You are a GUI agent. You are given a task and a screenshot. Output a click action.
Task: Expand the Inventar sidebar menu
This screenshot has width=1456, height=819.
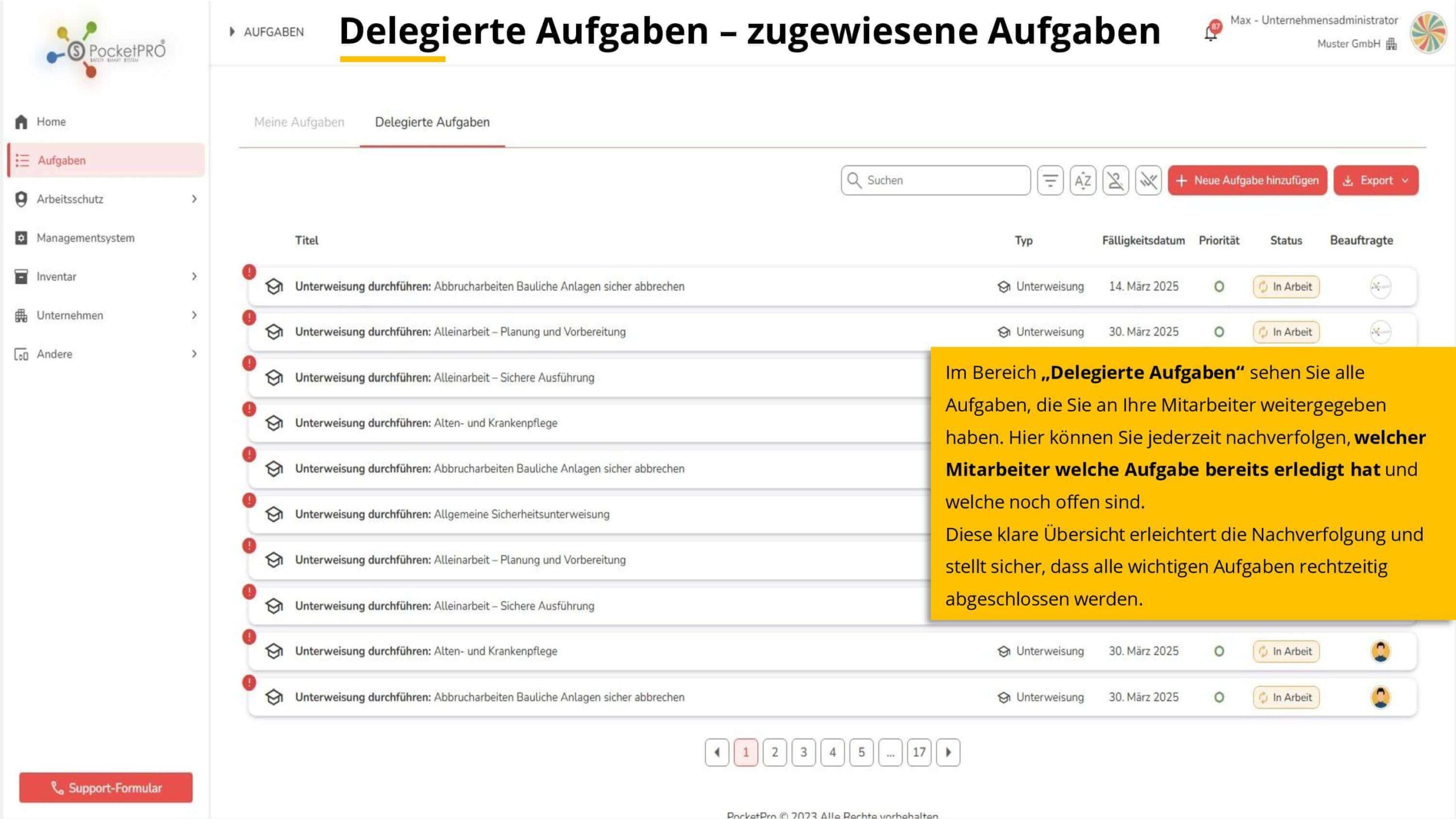106,276
